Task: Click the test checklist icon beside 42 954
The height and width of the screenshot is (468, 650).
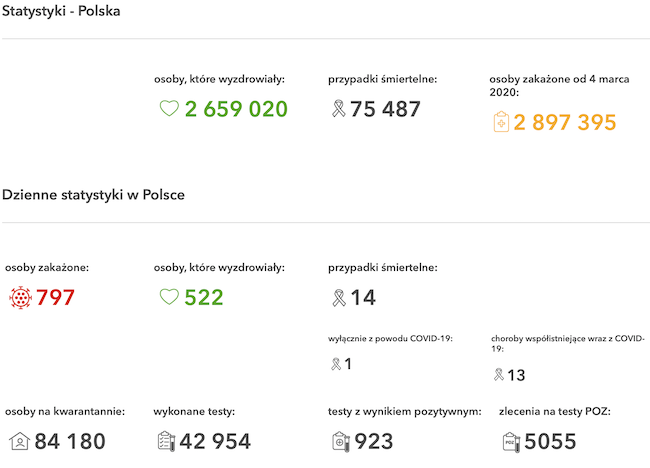Action: click(167, 441)
